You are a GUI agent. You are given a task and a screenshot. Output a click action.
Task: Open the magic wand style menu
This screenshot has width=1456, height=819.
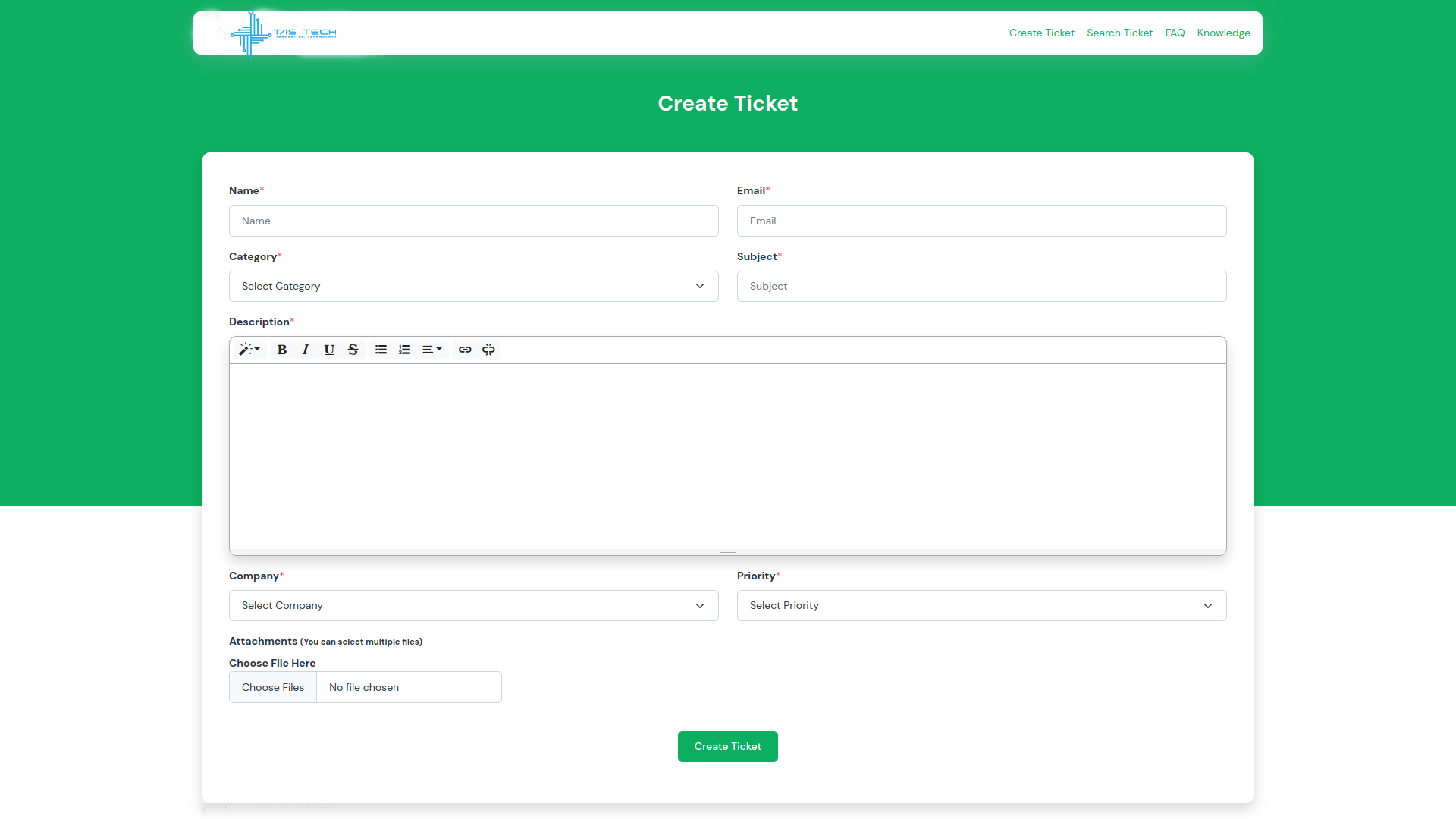[249, 350]
